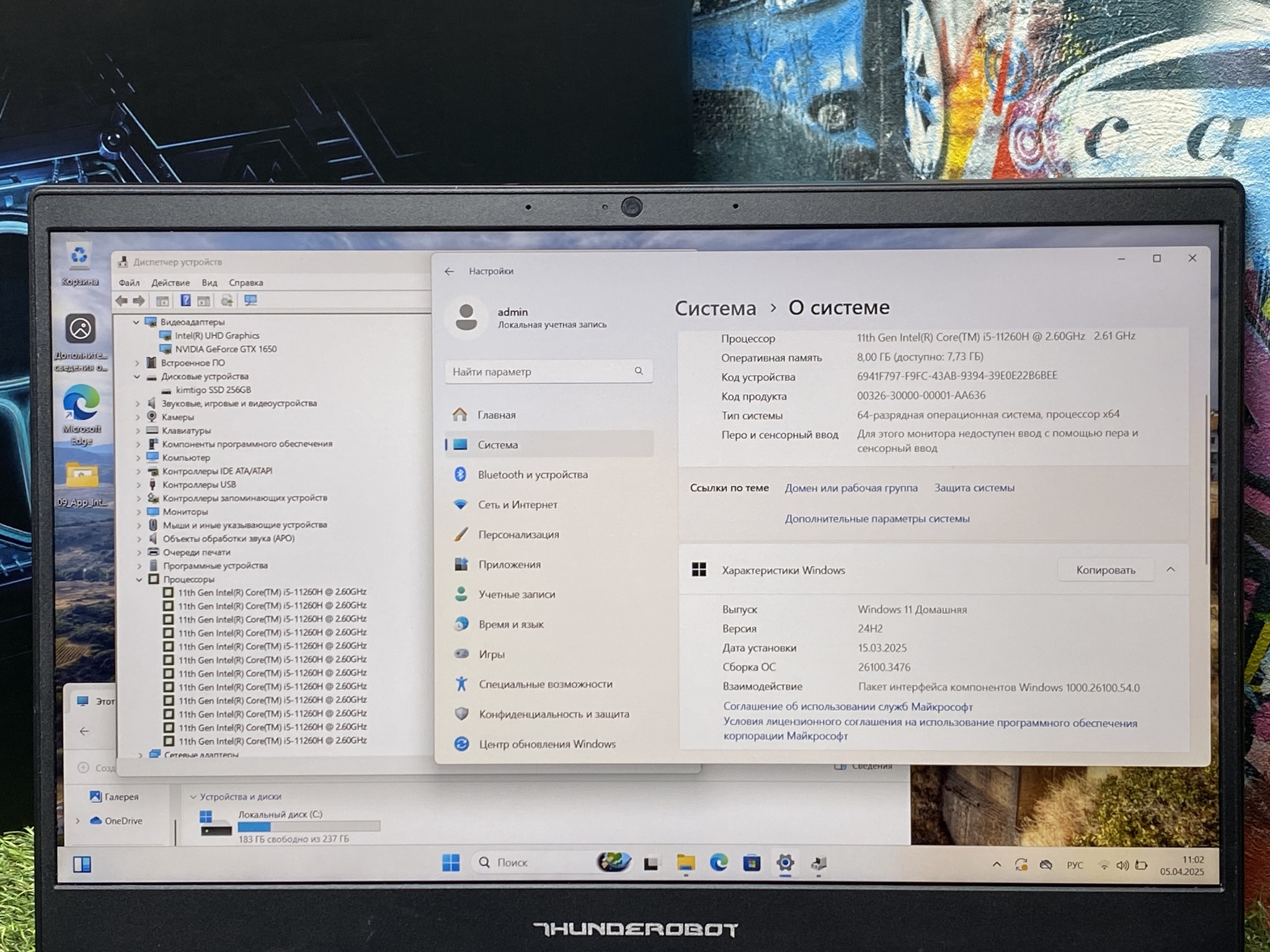1270x952 pixels.
Task: Click the Windows Start button on taskbar
Action: pos(451,863)
